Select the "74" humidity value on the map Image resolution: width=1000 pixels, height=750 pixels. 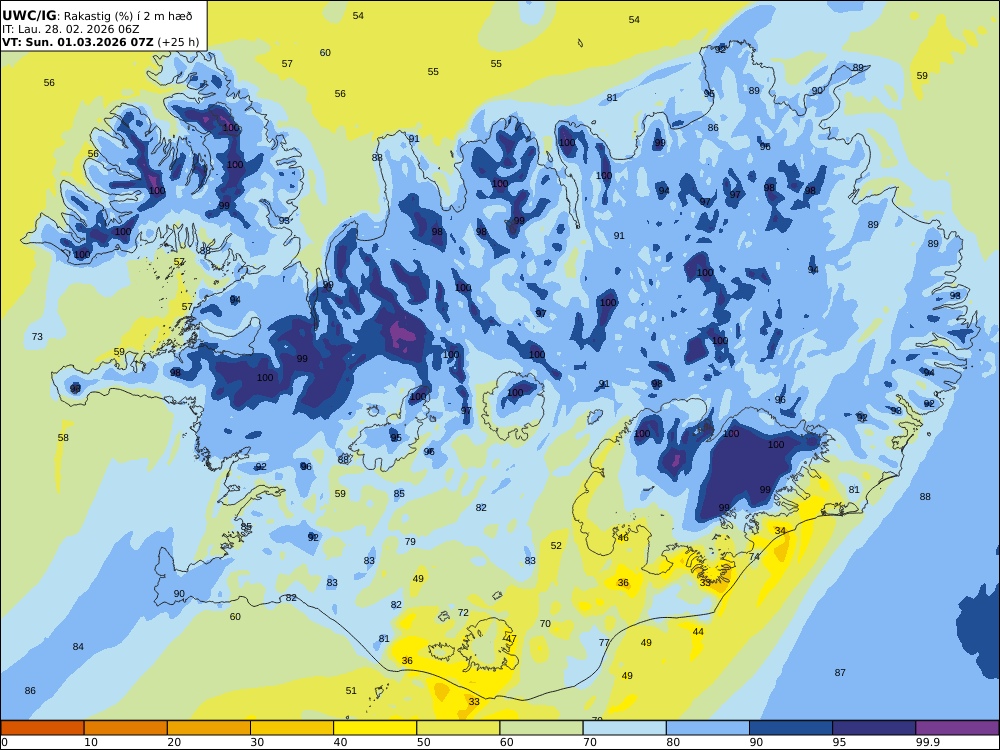[754, 557]
